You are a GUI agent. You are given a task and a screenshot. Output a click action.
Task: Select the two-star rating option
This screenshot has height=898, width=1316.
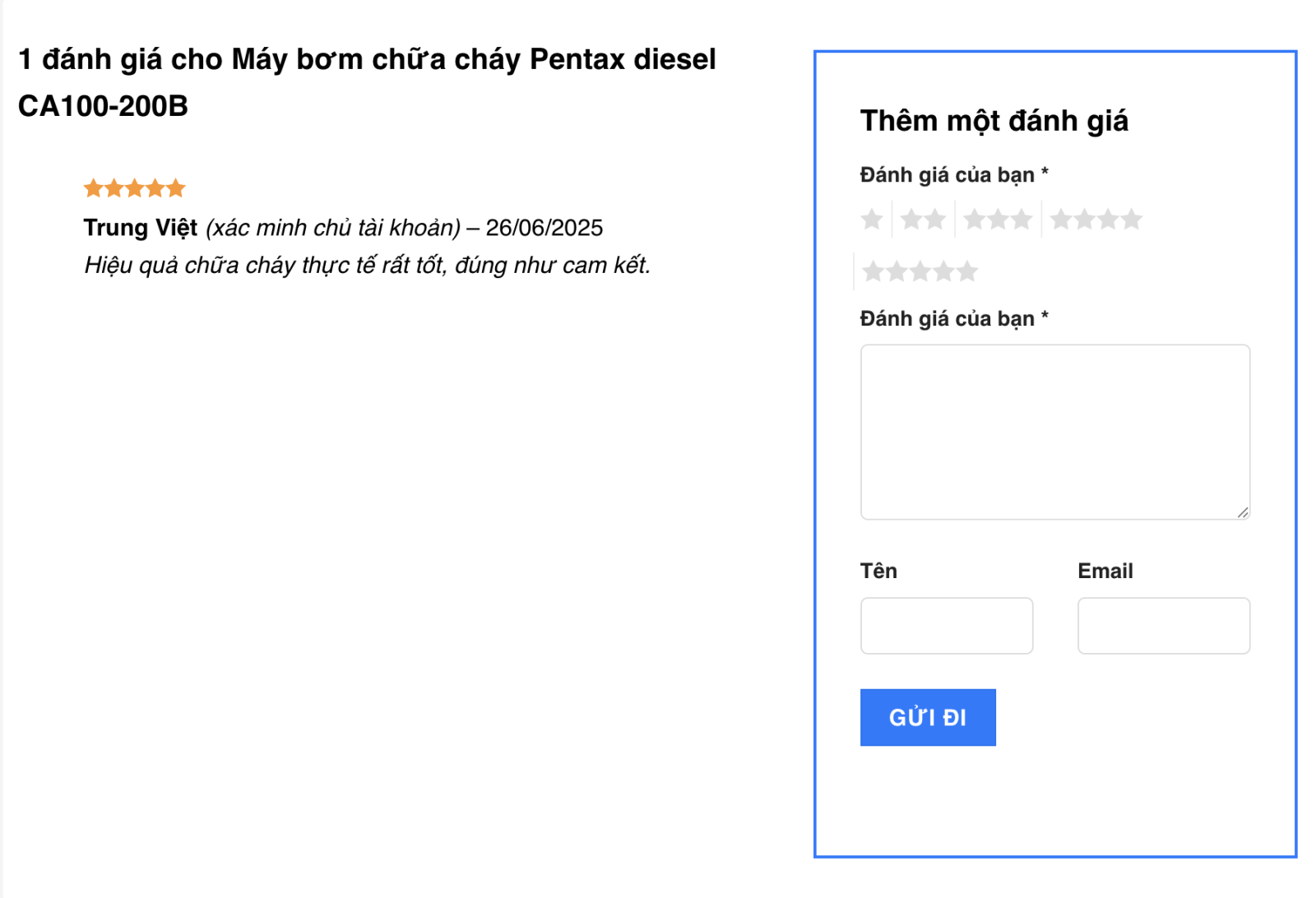[923, 220]
